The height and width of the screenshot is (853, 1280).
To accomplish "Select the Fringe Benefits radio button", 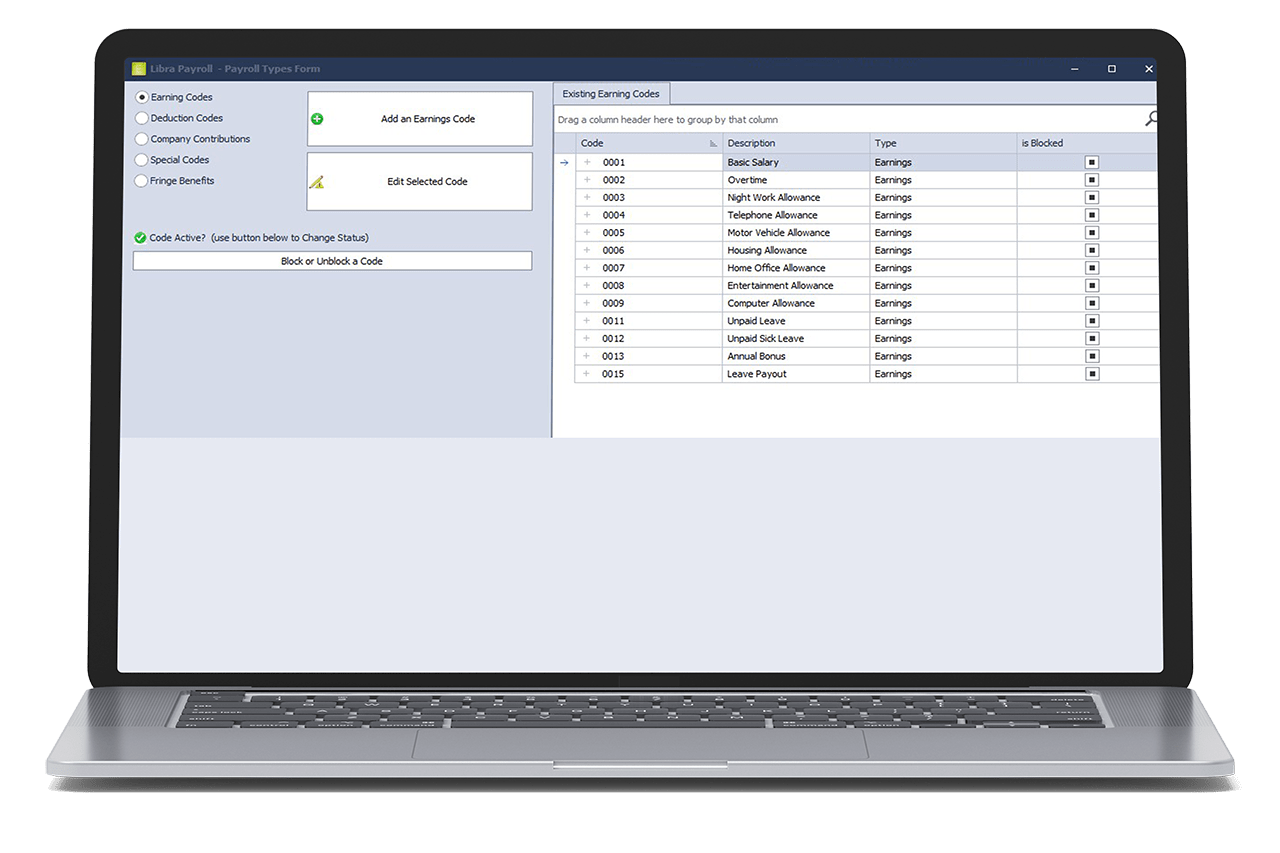I will pos(141,180).
